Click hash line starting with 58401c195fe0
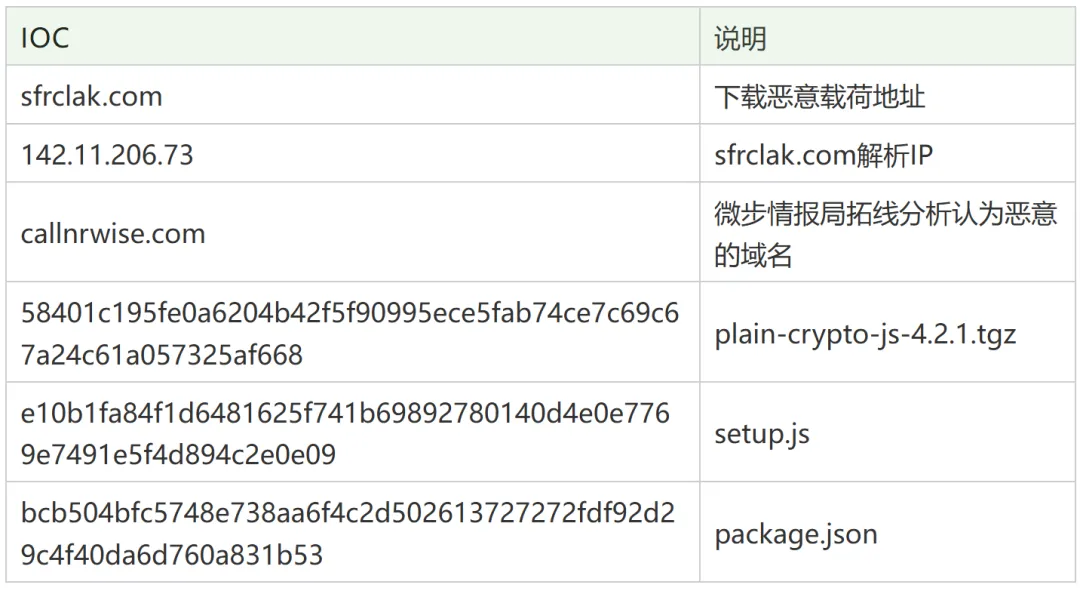The width and height of the screenshot is (1080, 594). [349, 313]
